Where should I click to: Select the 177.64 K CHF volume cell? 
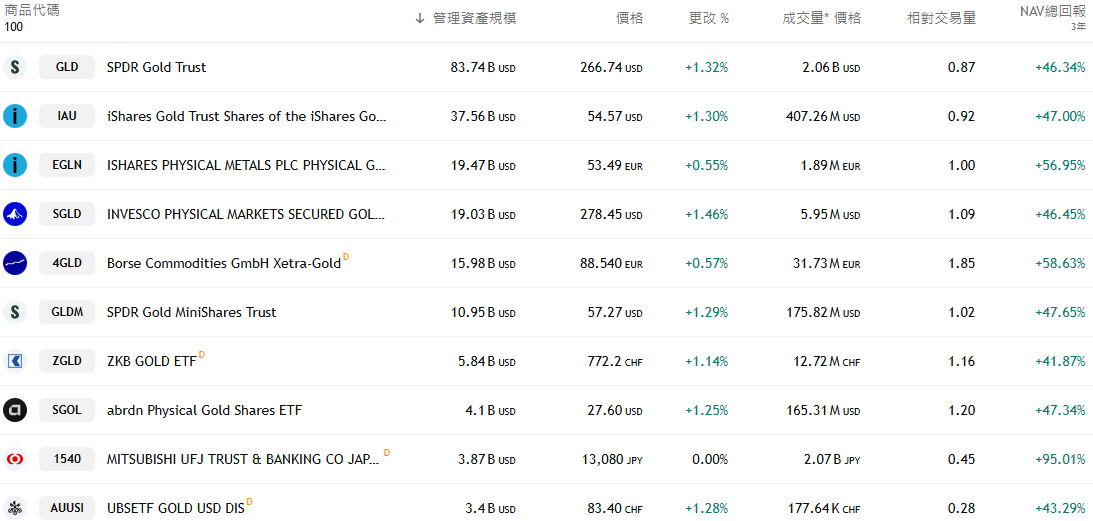[x=825, y=508]
